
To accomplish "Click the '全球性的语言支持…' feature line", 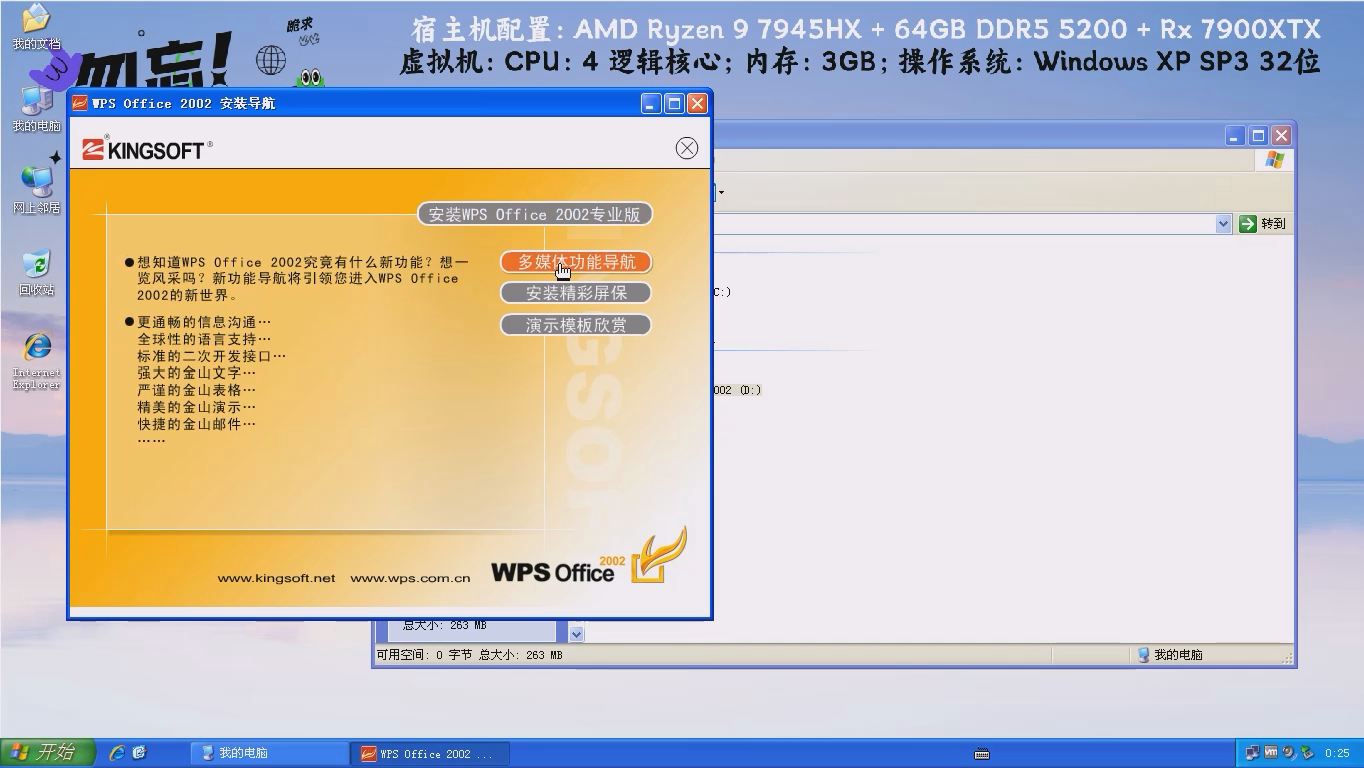I will (x=204, y=339).
